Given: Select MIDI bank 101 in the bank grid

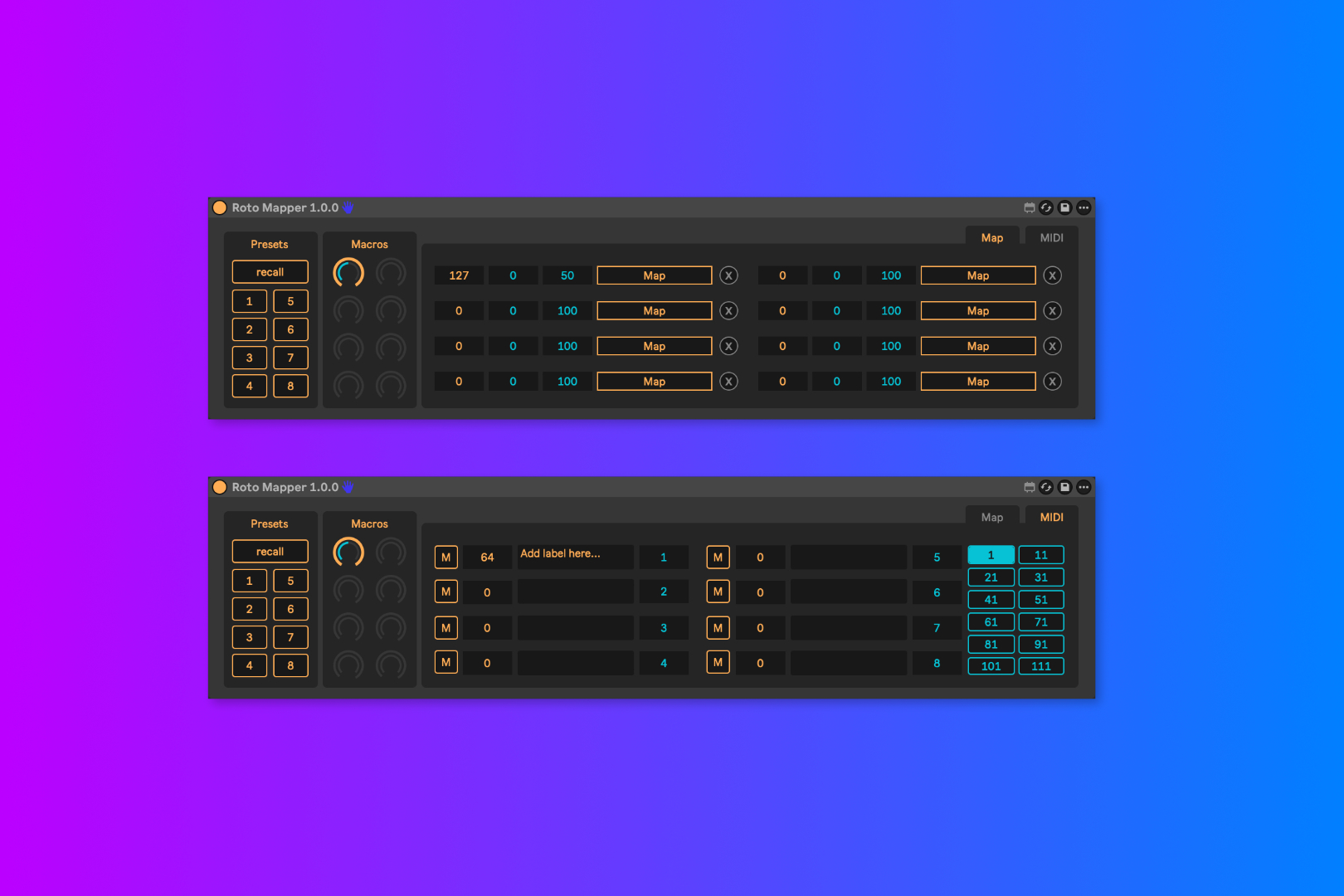Looking at the screenshot, I should click(x=991, y=666).
